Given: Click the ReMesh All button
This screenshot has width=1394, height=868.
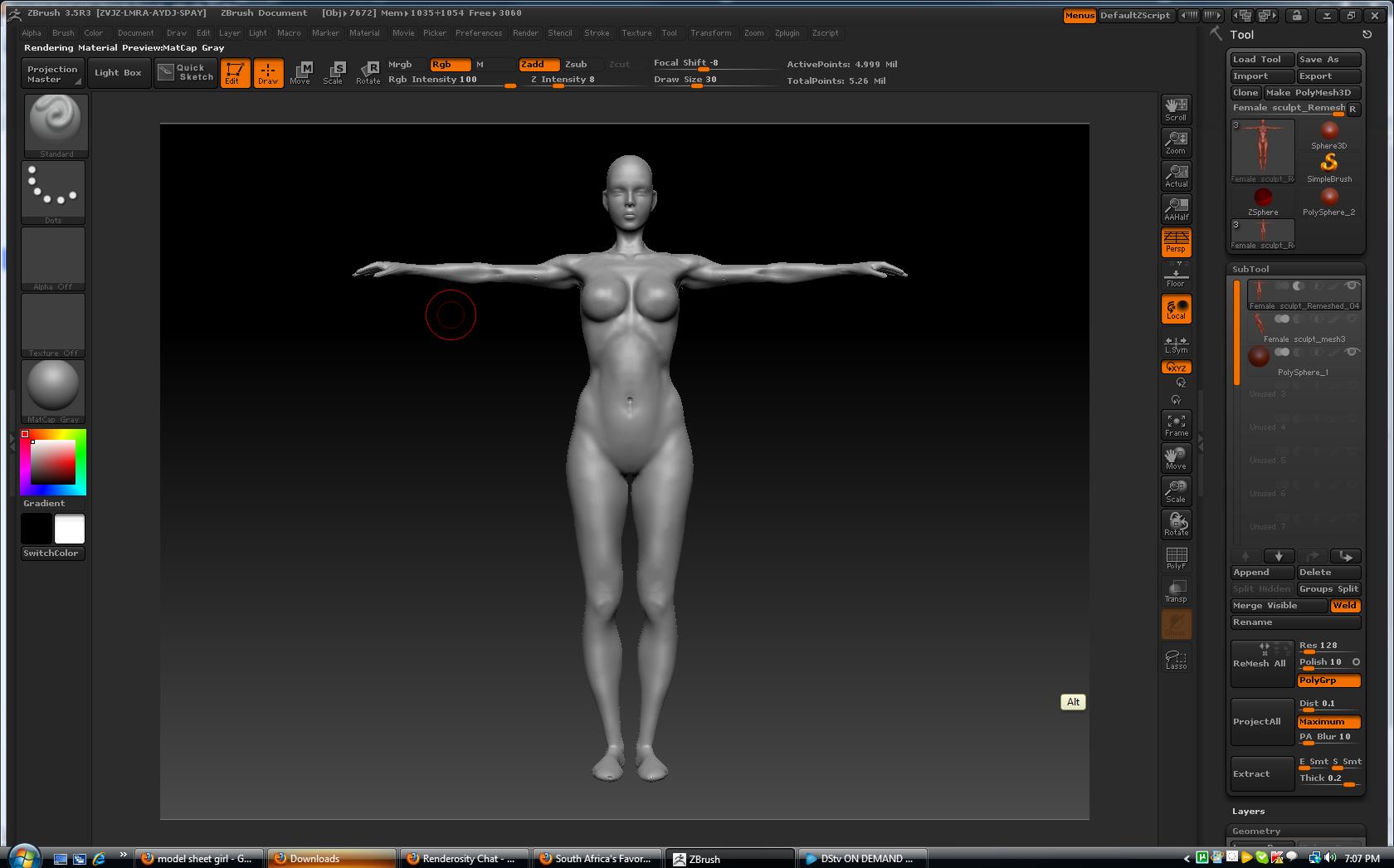Looking at the screenshot, I should pos(1262,664).
